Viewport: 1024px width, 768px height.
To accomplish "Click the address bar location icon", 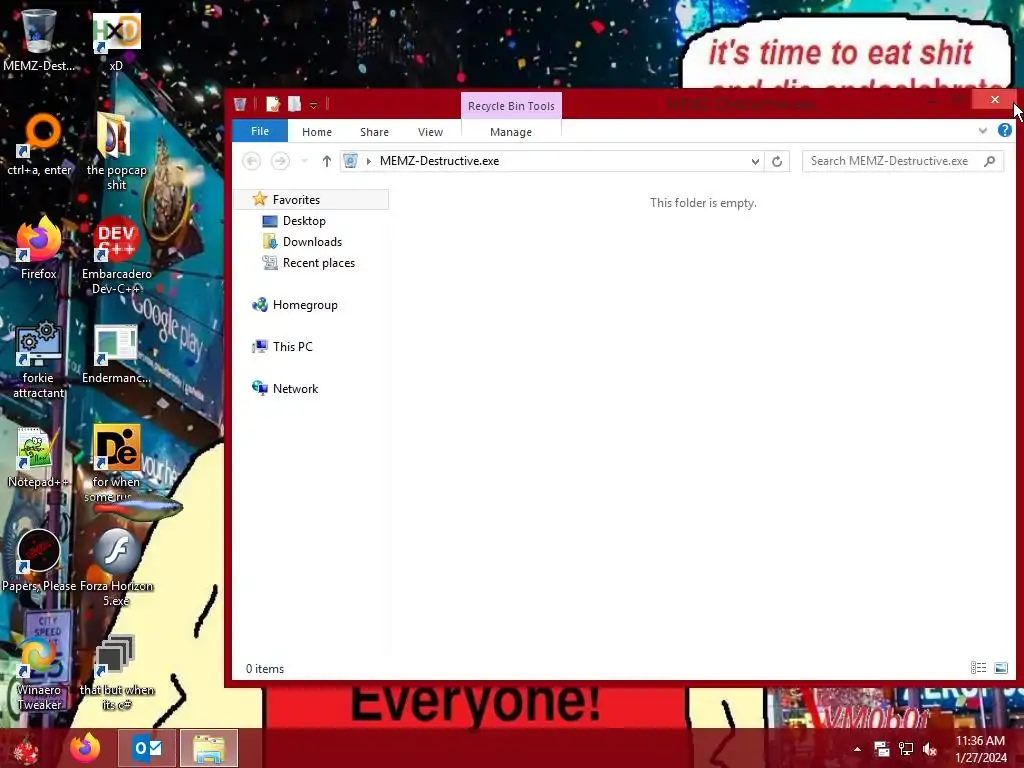I will [x=351, y=161].
